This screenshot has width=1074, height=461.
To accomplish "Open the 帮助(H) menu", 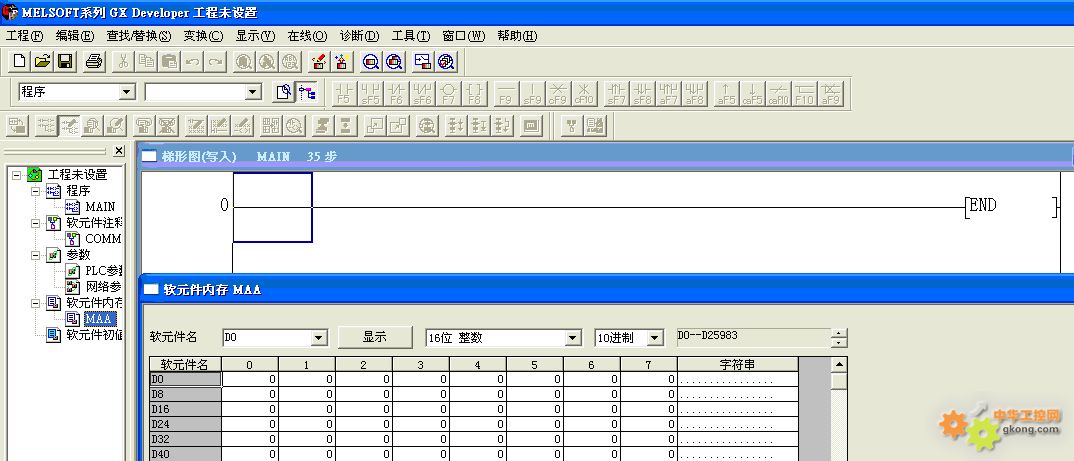I will click(x=517, y=36).
